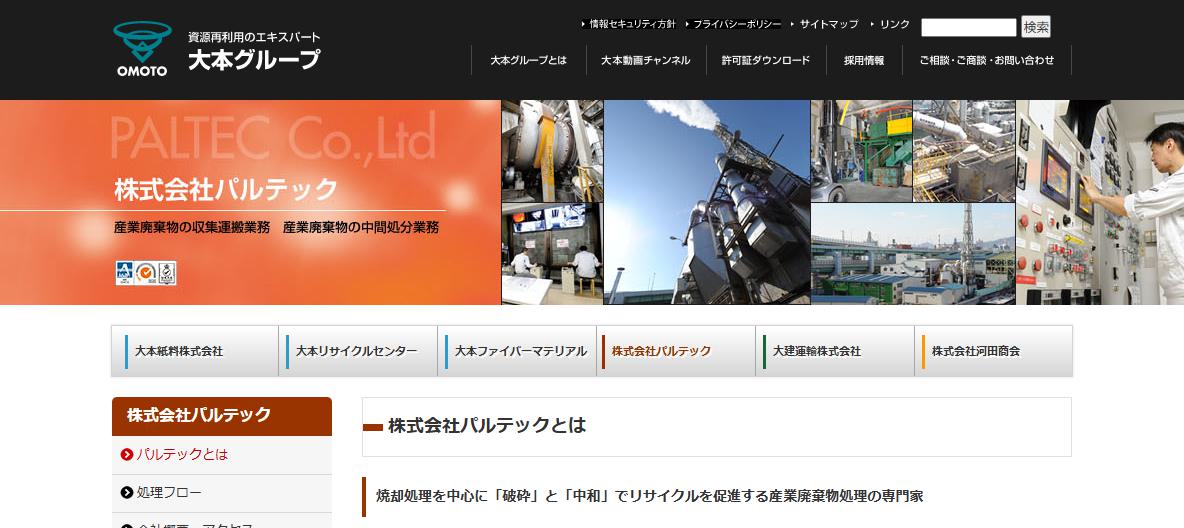Image resolution: width=1184 pixels, height=528 pixels.
Task: Click the 資源再利用のエキスパート tagline
Action: [x=254, y=36]
